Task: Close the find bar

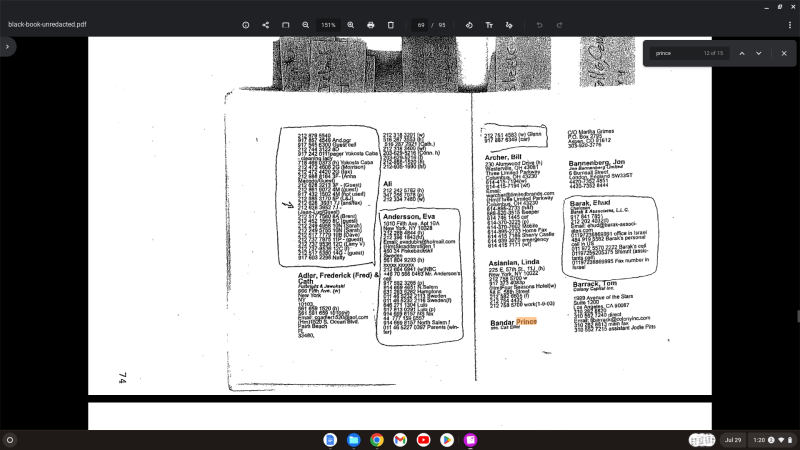Action: pyautogui.click(x=784, y=53)
